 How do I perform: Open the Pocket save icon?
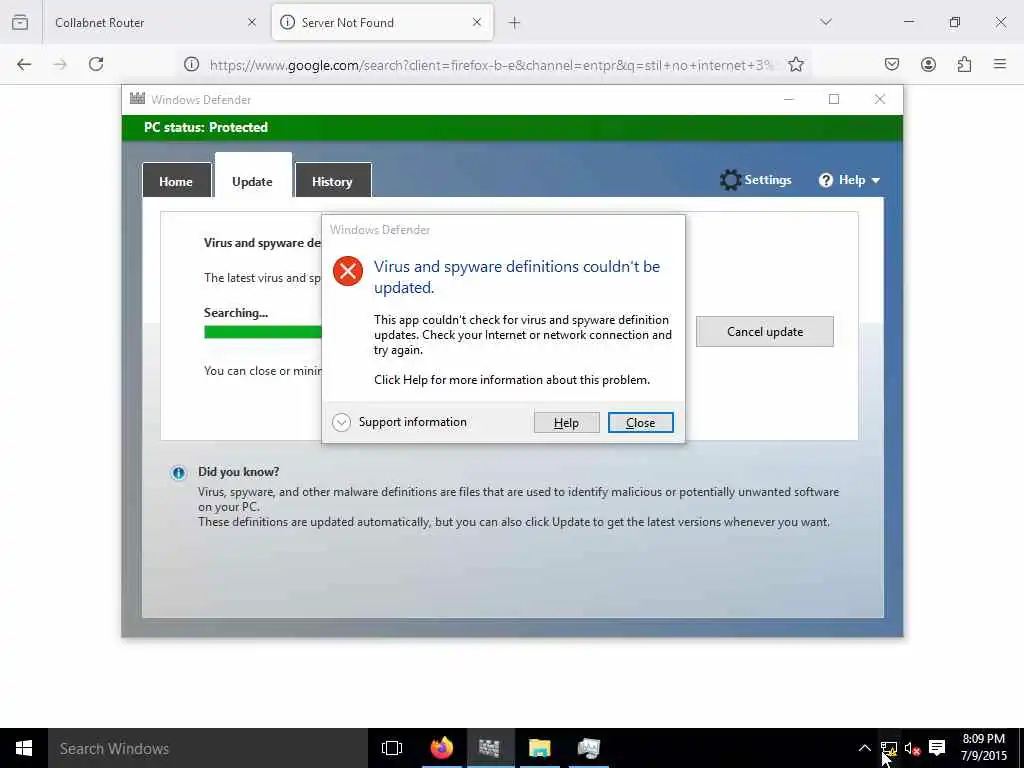(x=892, y=64)
